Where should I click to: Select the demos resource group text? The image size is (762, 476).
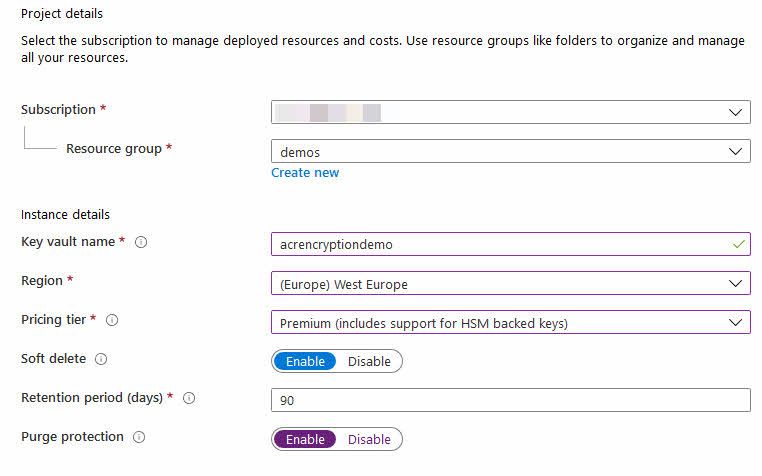(300, 152)
